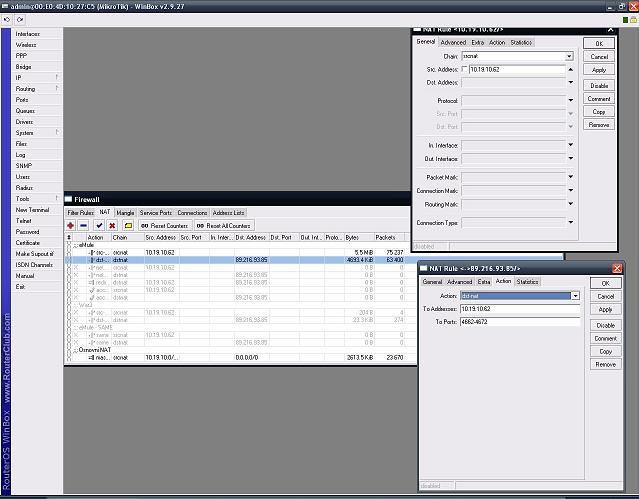
Task: Open Action dropdown in lower NAT Rule
Action: pyautogui.click(x=575, y=296)
